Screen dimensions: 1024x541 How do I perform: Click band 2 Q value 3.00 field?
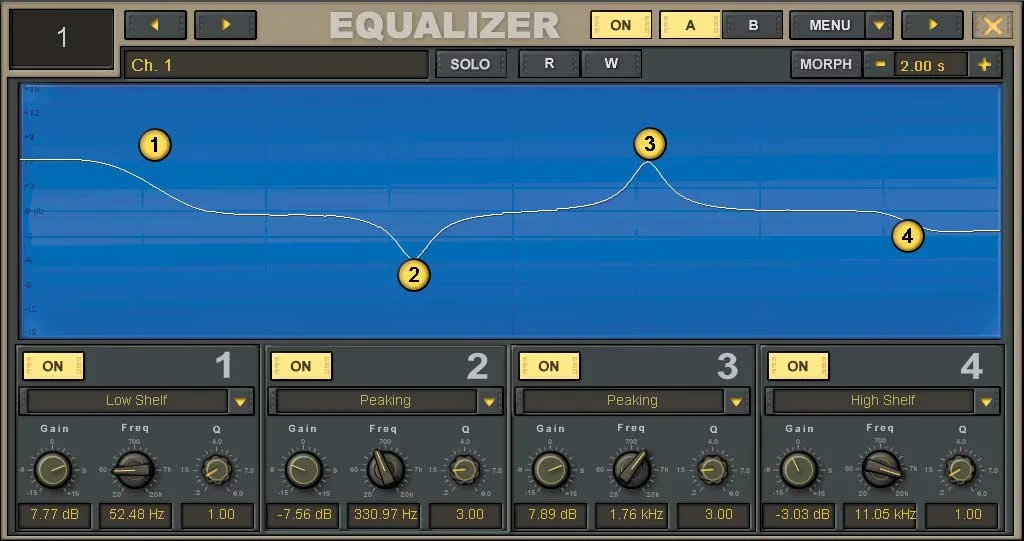tap(466, 515)
